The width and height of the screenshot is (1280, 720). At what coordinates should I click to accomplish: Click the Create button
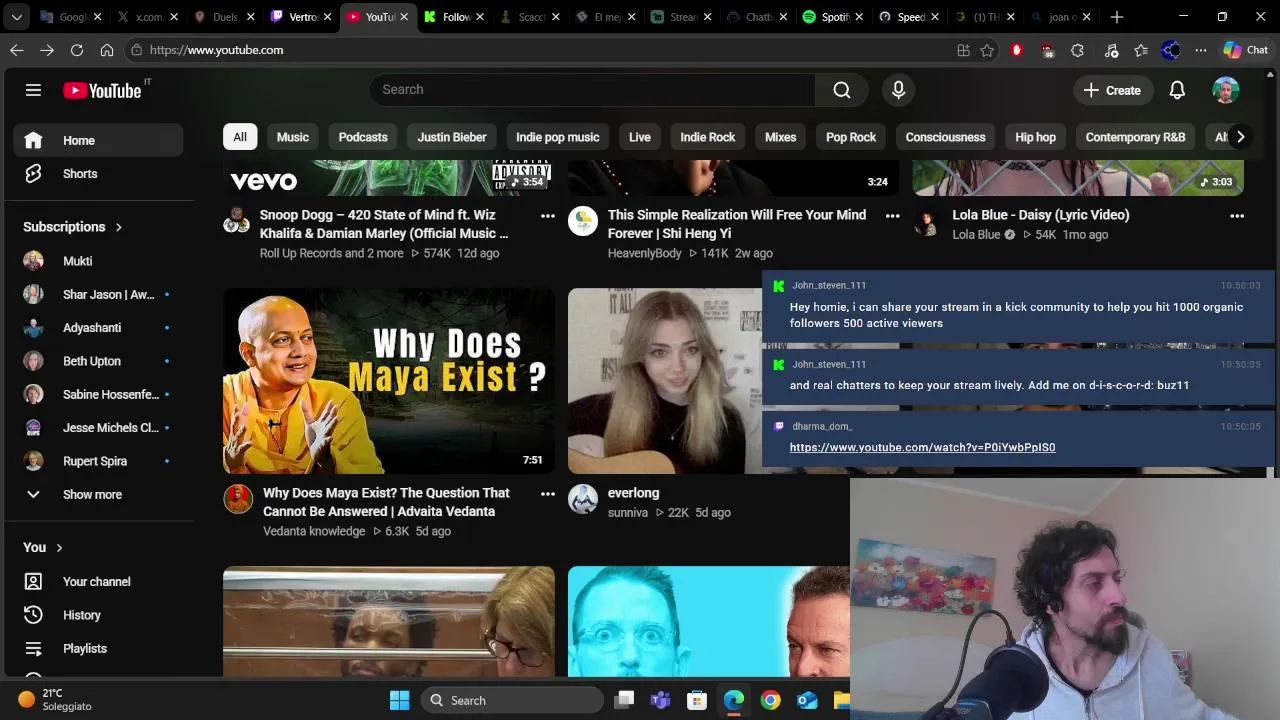point(1112,90)
